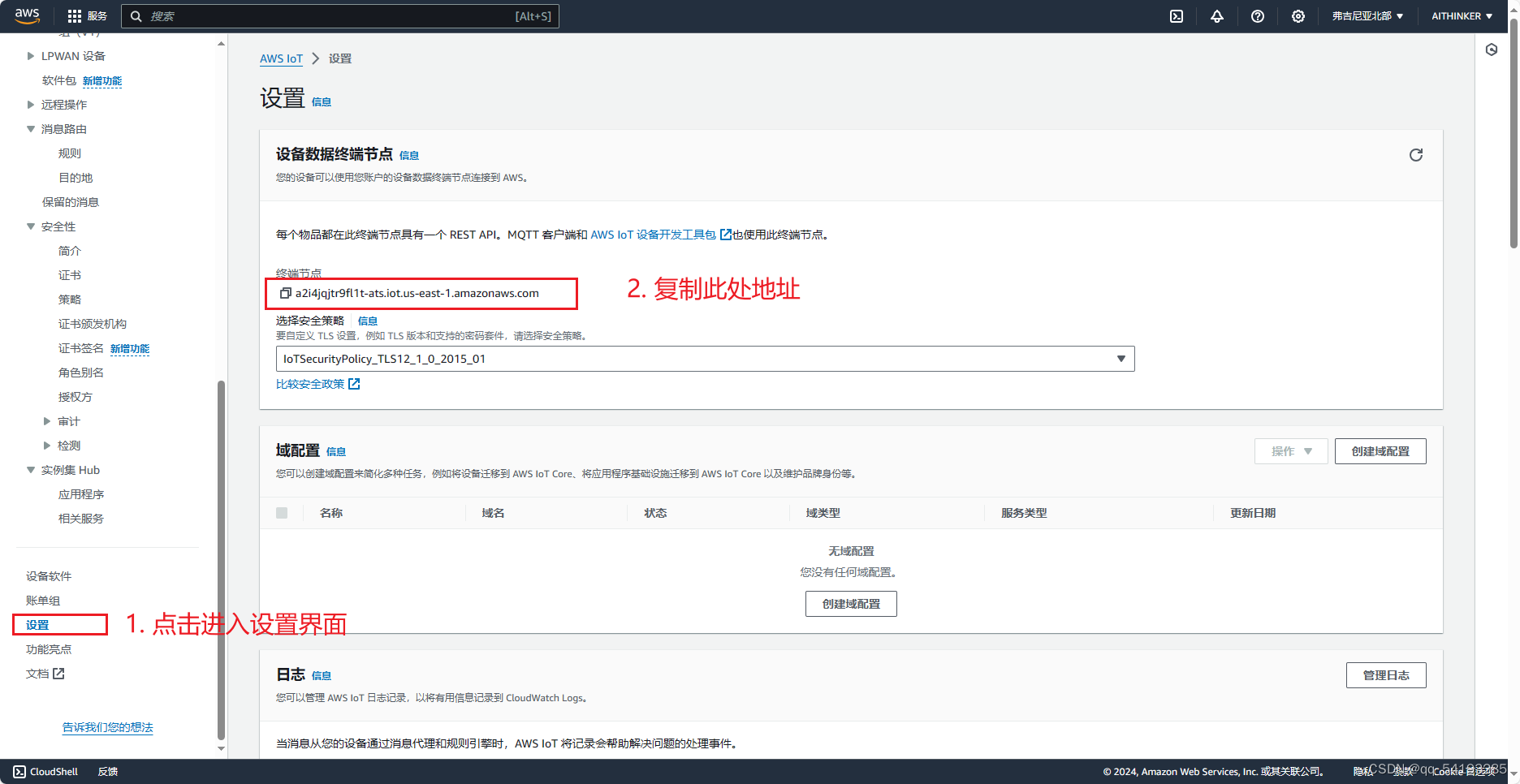Viewport: 1520px width, 784px height.
Task: Open 设置 in the sidebar
Action: pyautogui.click(x=37, y=625)
